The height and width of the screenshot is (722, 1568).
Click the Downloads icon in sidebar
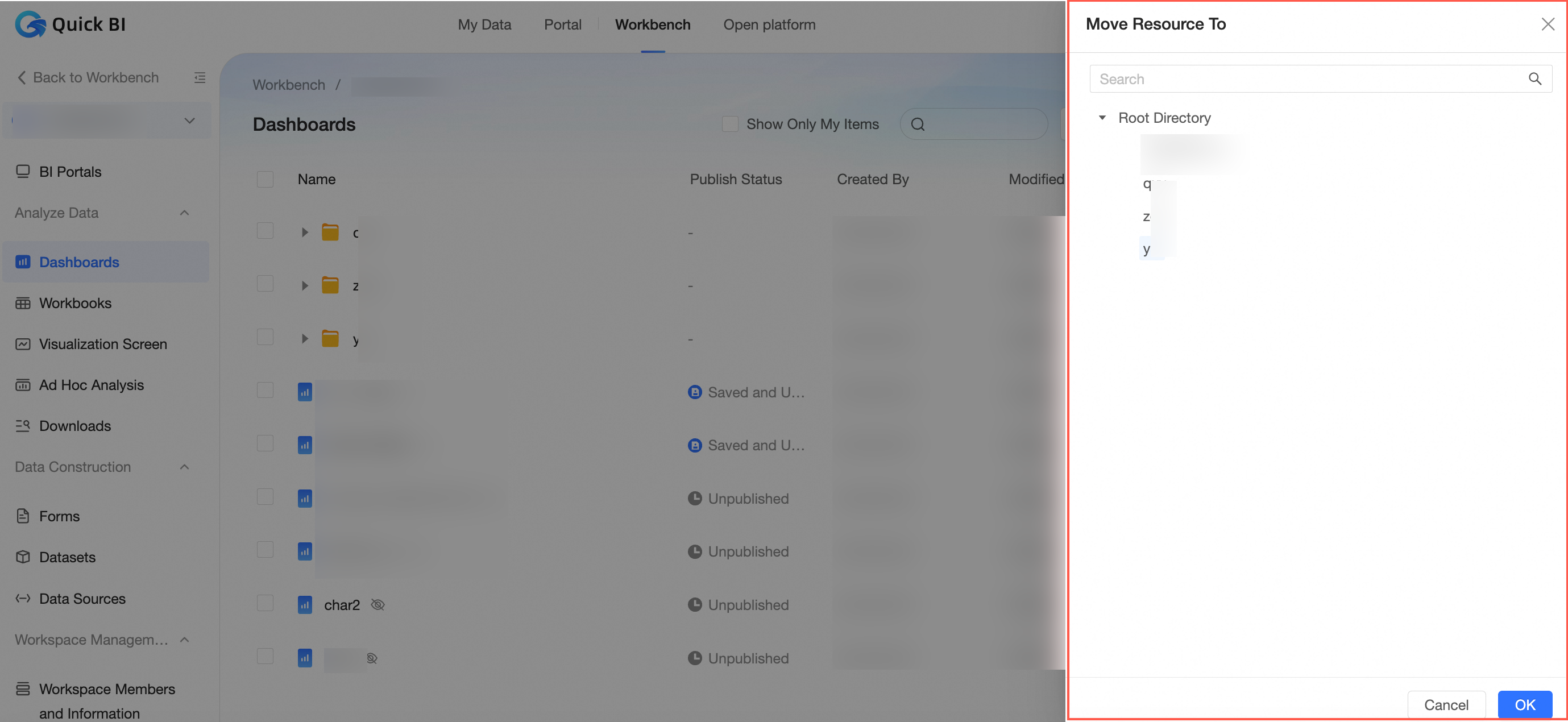[23, 426]
